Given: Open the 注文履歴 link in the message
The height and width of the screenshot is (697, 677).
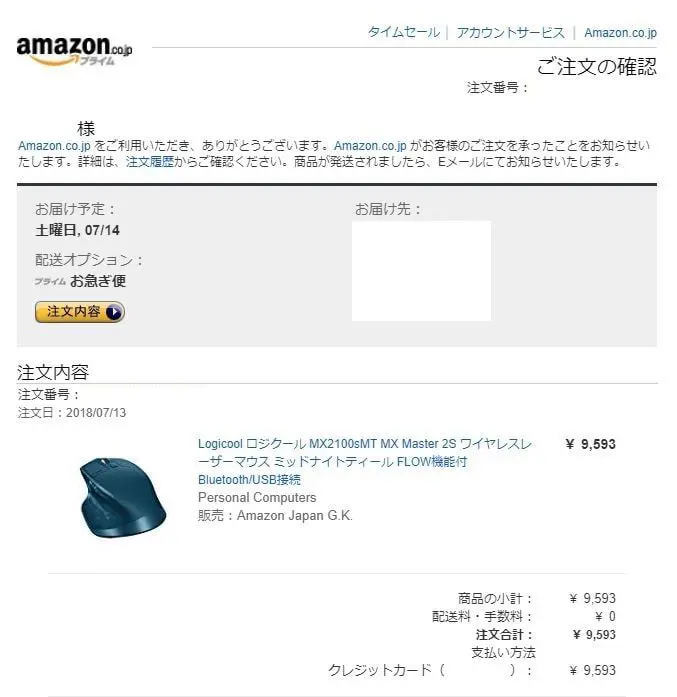Looking at the screenshot, I should [150, 162].
